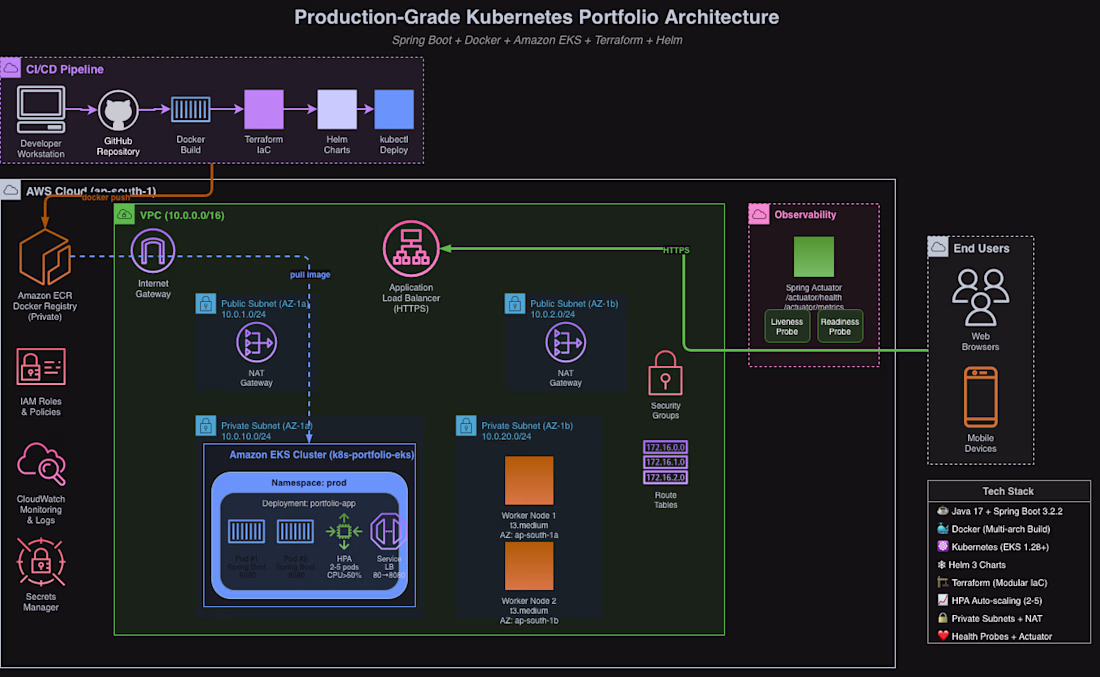The height and width of the screenshot is (677, 1100).
Task: Select the Worker Node 1 orange square
Action: [529, 481]
